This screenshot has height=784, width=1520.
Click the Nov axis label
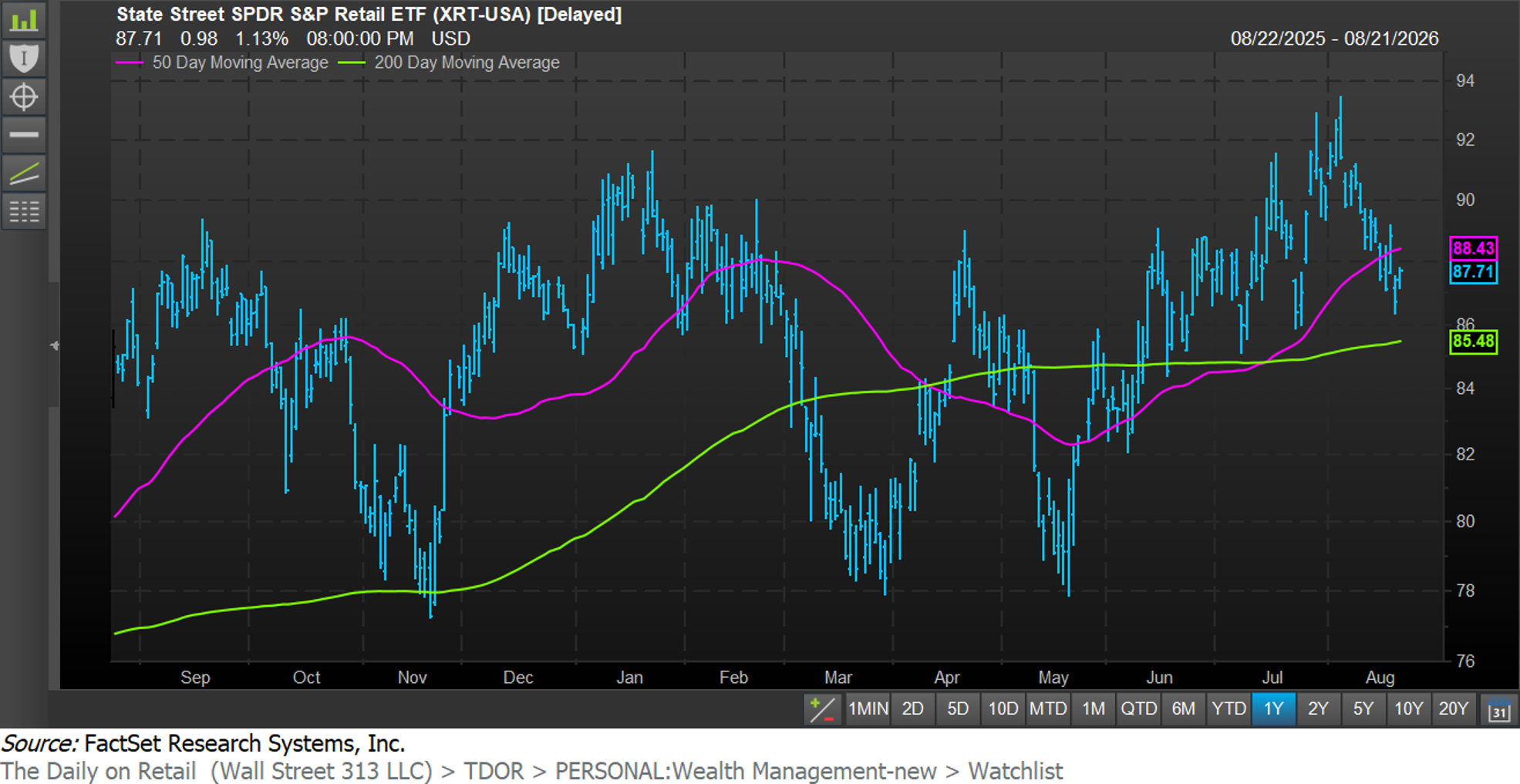(412, 677)
